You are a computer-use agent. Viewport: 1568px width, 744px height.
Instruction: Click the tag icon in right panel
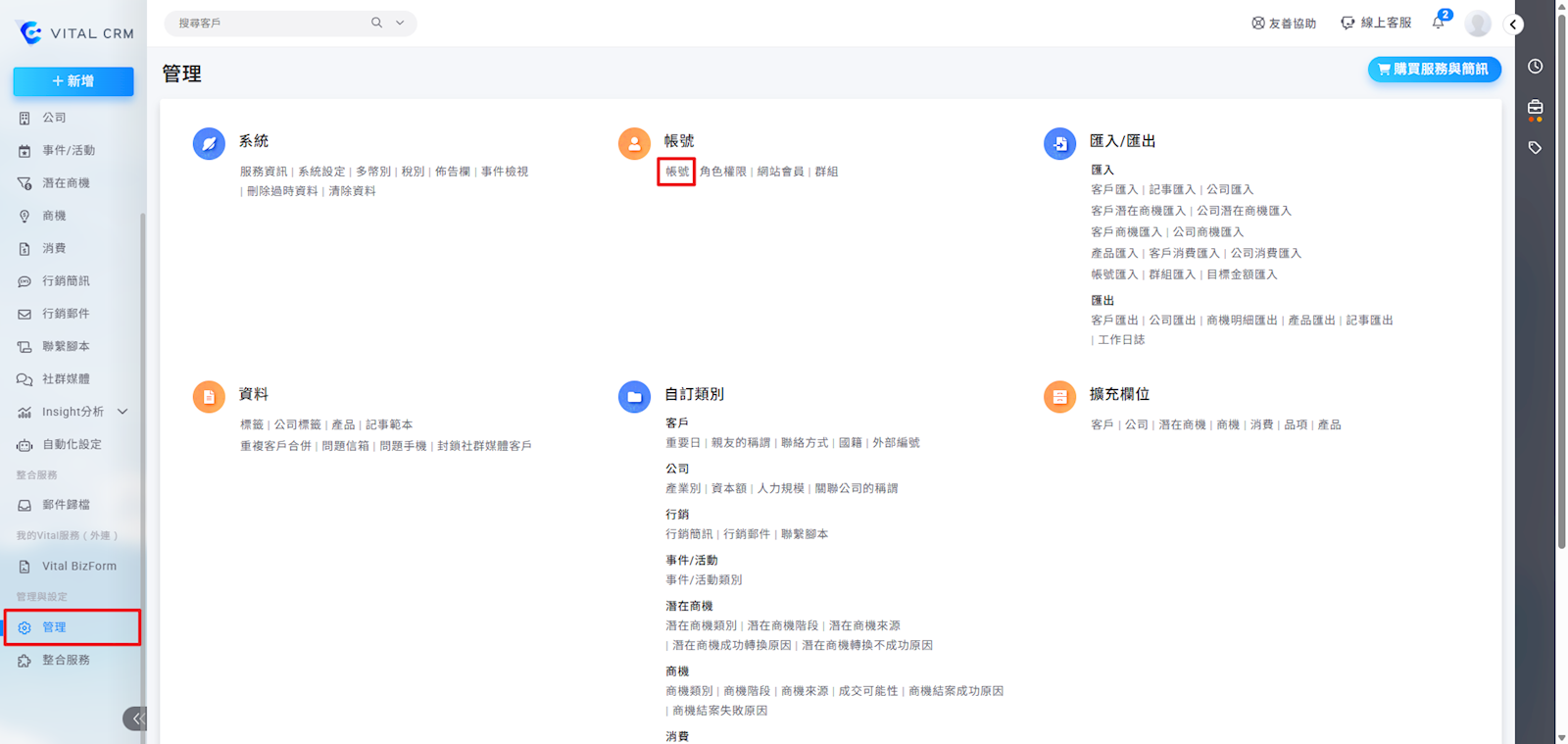pos(1535,148)
